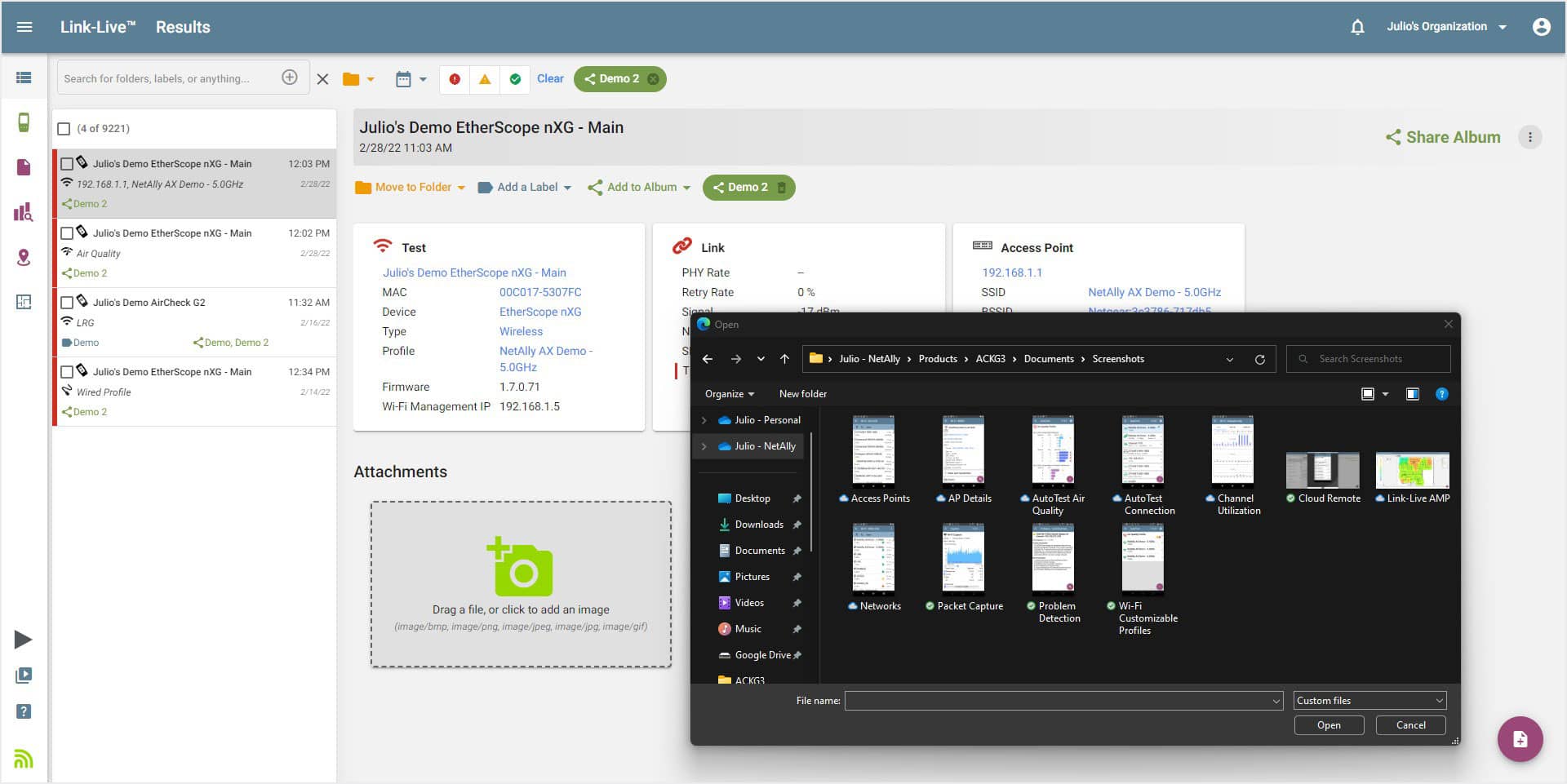Cancel the Open file dialog
The width and height of the screenshot is (1567, 784).
click(1410, 725)
